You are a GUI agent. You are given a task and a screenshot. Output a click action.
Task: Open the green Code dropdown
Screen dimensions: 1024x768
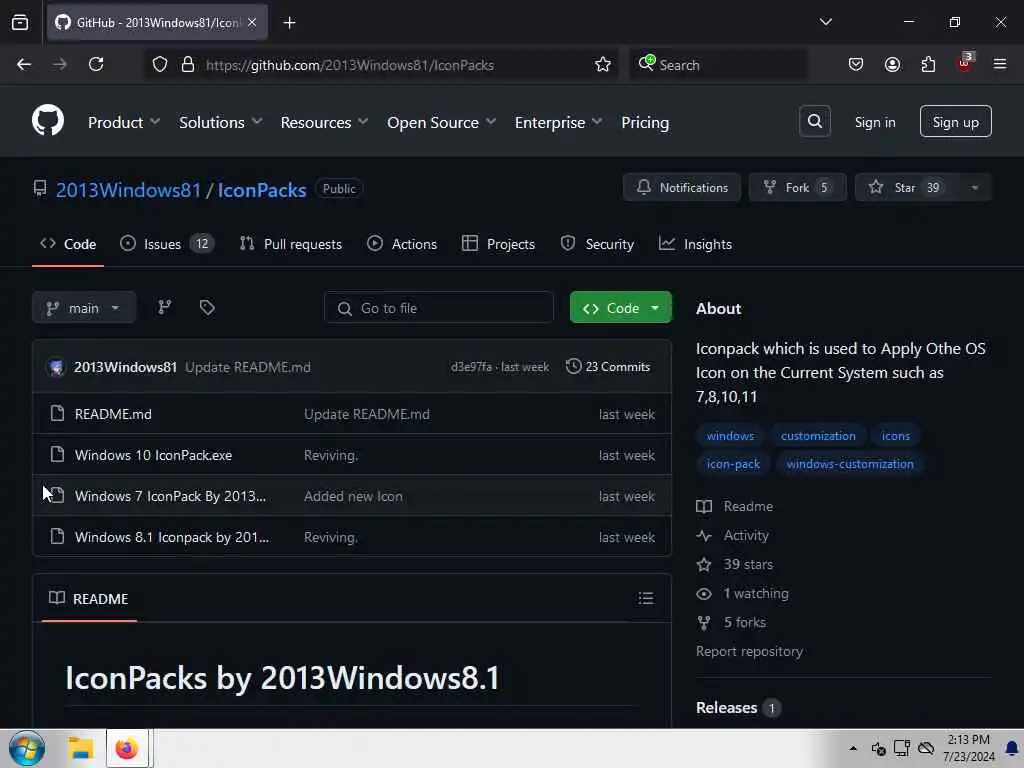tap(620, 308)
